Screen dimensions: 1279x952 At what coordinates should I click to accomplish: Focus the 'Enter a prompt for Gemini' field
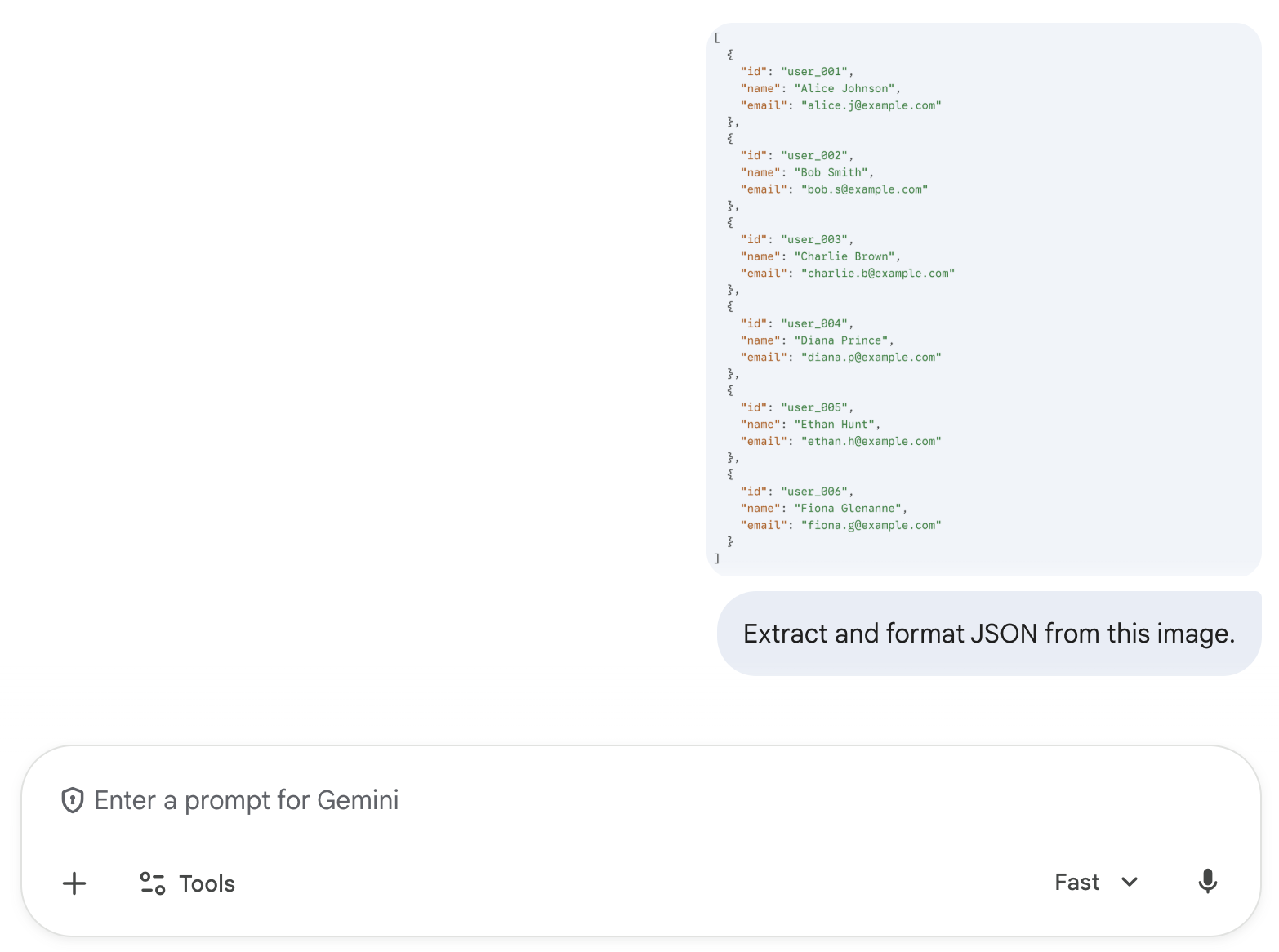click(572, 800)
